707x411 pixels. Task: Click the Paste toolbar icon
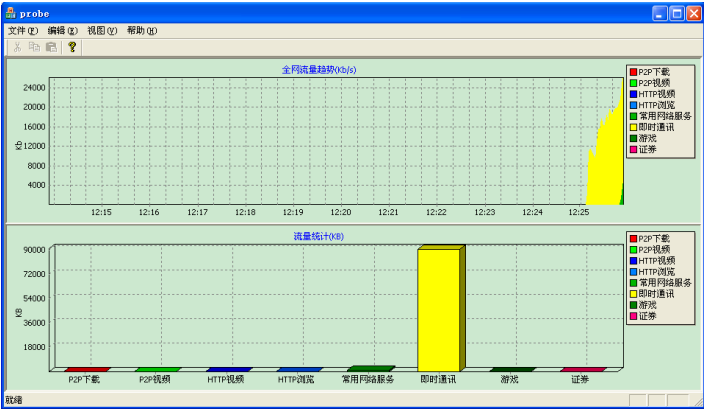[51, 47]
